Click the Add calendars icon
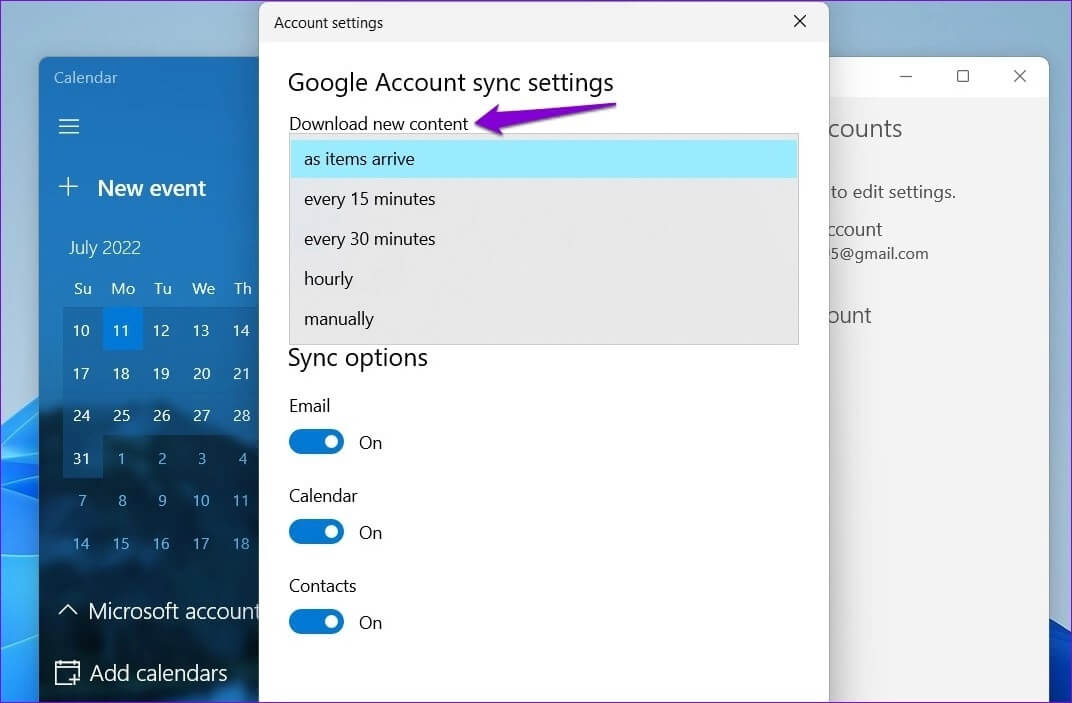 [x=67, y=673]
